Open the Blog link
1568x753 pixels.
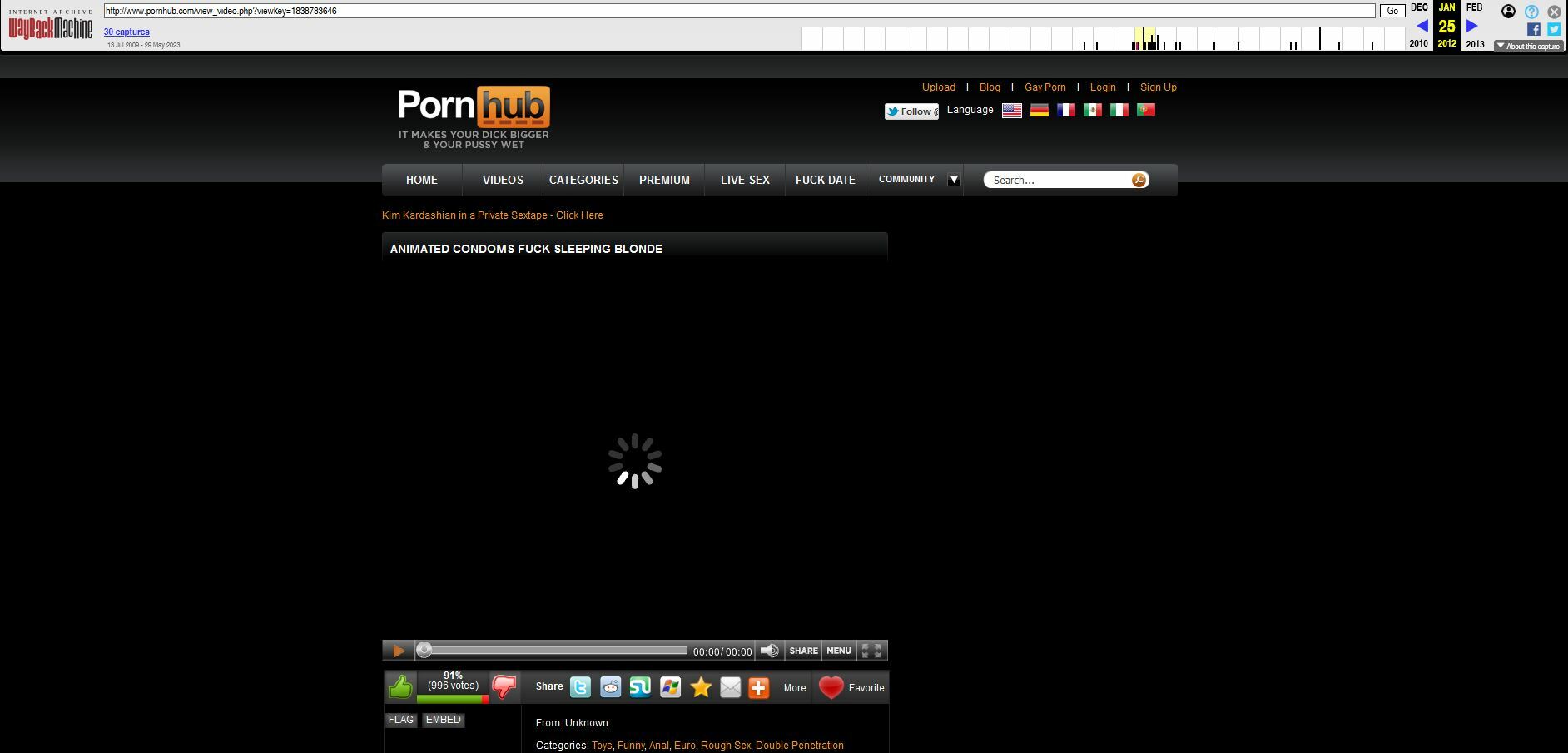click(990, 87)
